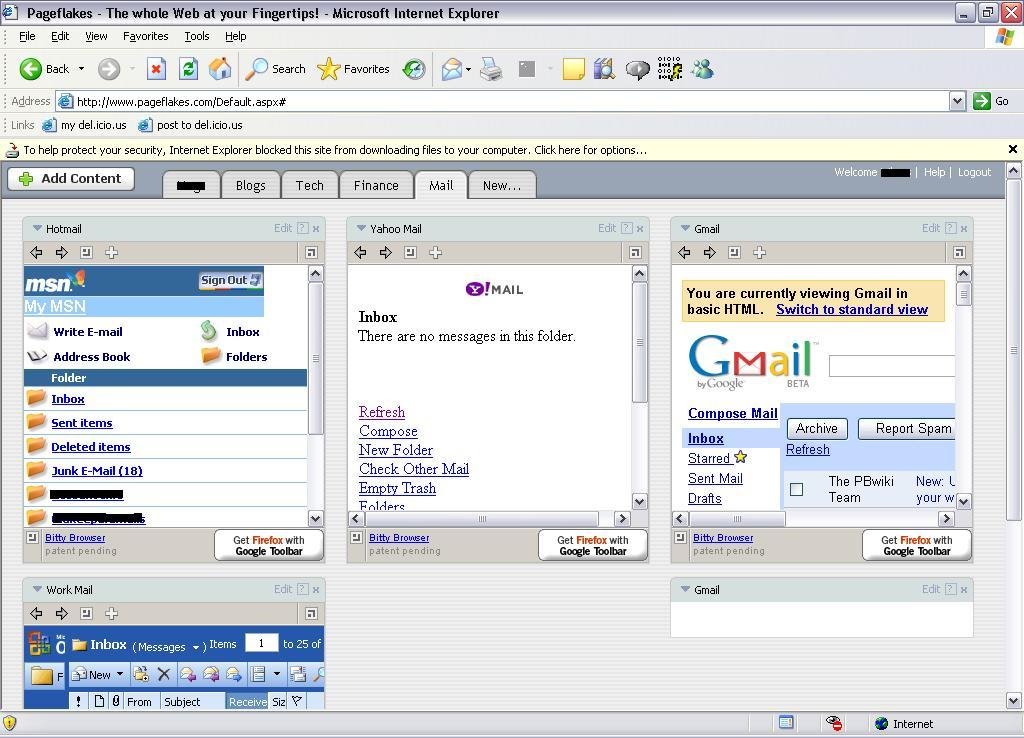Click Report Spam button in Gmail
This screenshot has height=738, width=1024.
[906, 428]
